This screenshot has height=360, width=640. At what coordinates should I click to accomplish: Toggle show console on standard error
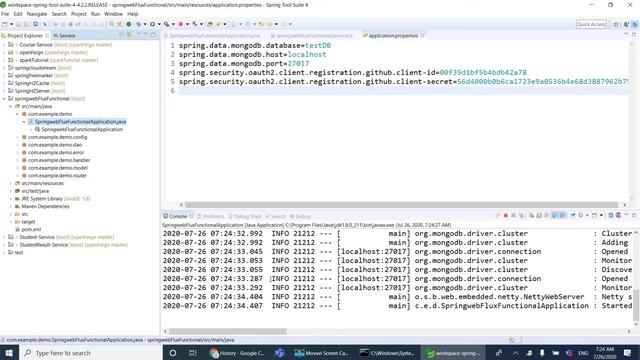point(563,216)
